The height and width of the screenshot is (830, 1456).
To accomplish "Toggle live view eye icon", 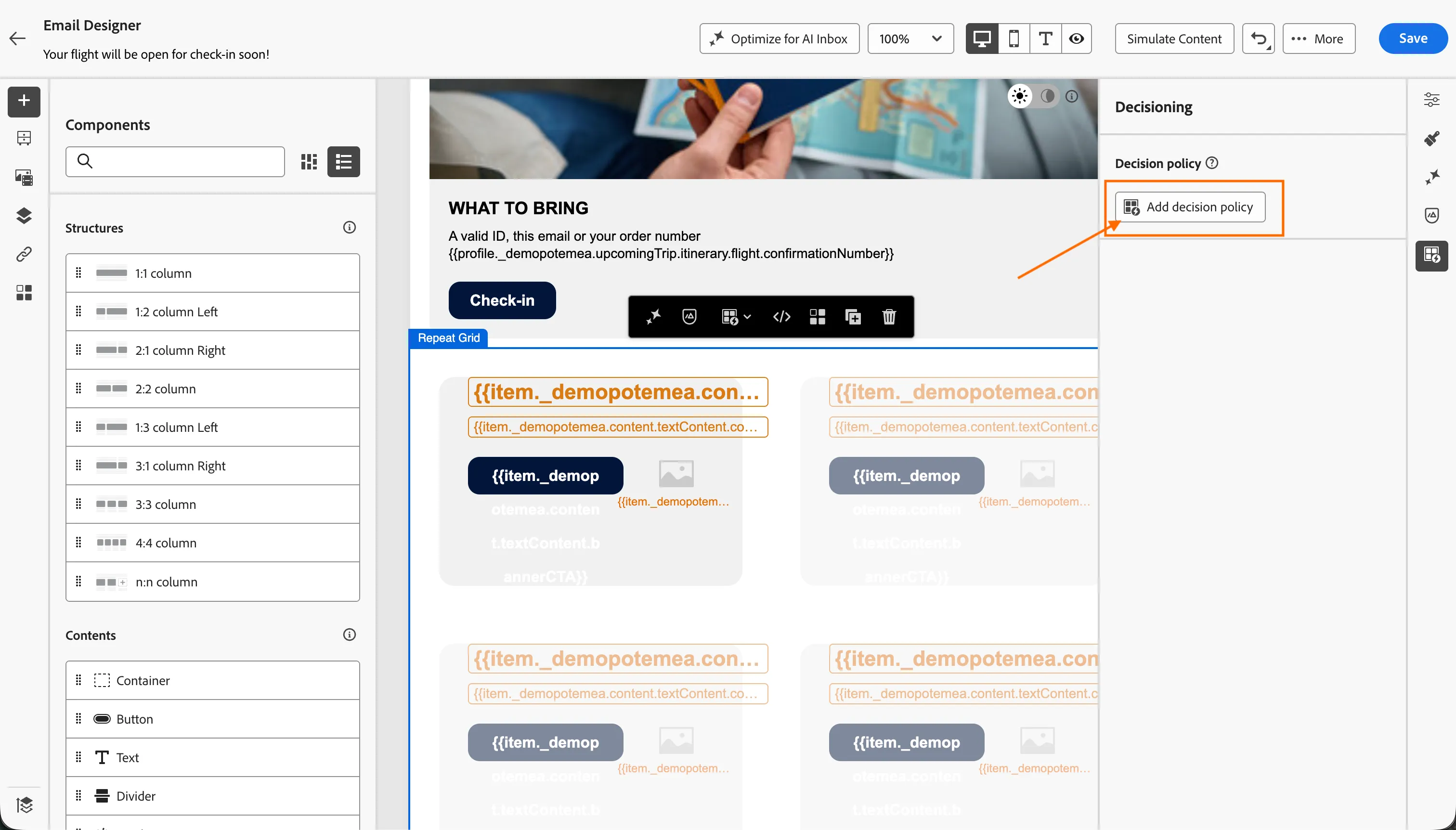I will (x=1076, y=39).
